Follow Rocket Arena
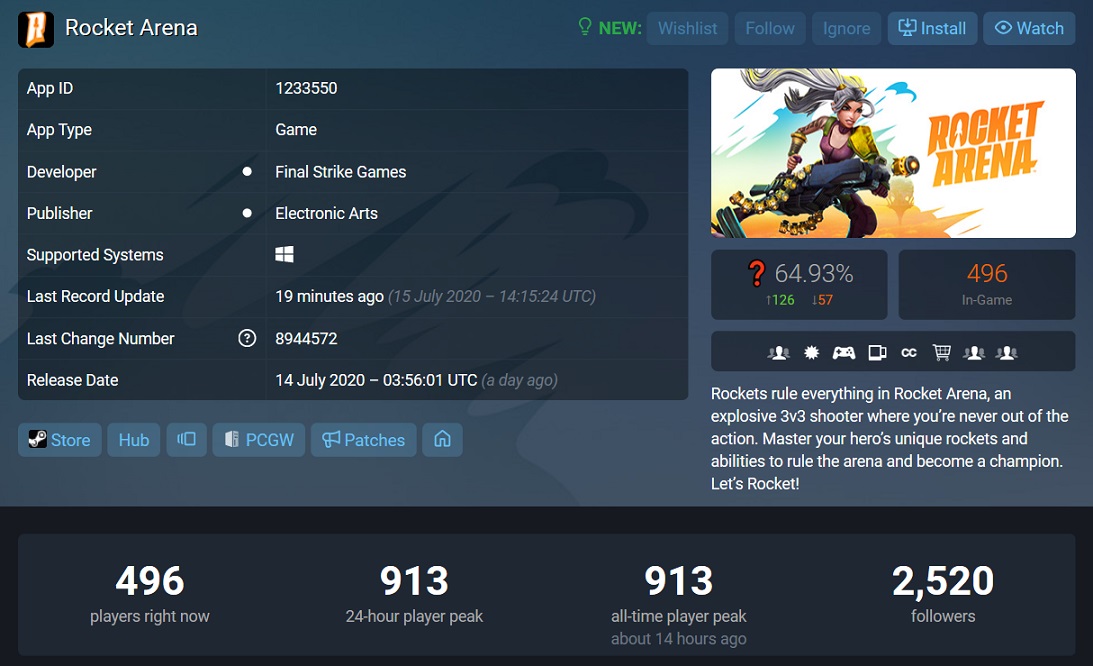The image size is (1093, 666). click(x=770, y=29)
